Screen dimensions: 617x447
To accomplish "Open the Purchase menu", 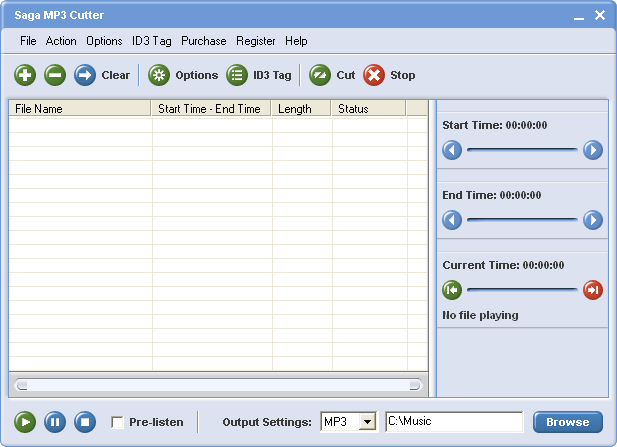I will [203, 41].
